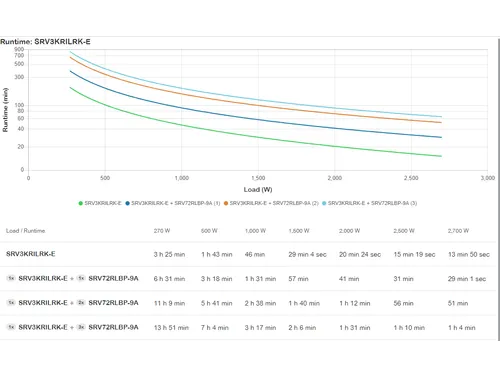
Task: Click the 500 W column header
Action: (209, 231)
